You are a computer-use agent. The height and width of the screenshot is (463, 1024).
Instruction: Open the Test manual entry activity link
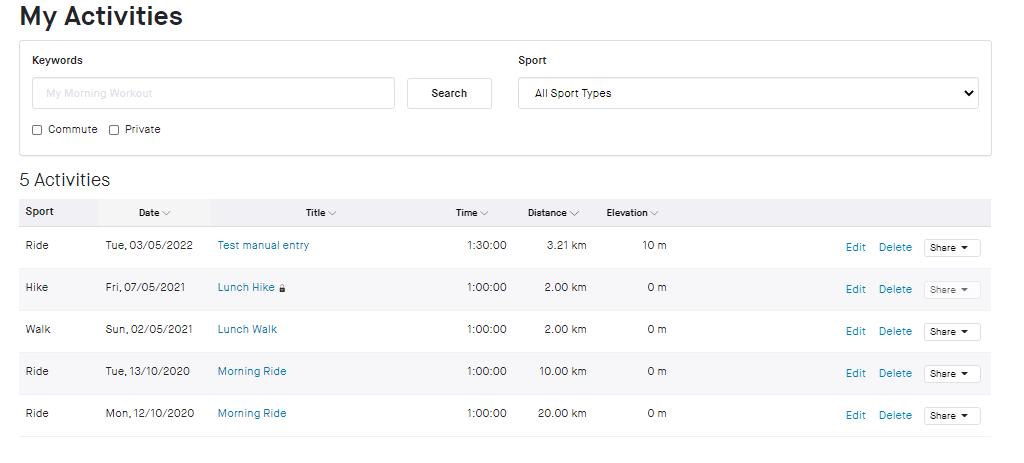(x=263, y=246)
